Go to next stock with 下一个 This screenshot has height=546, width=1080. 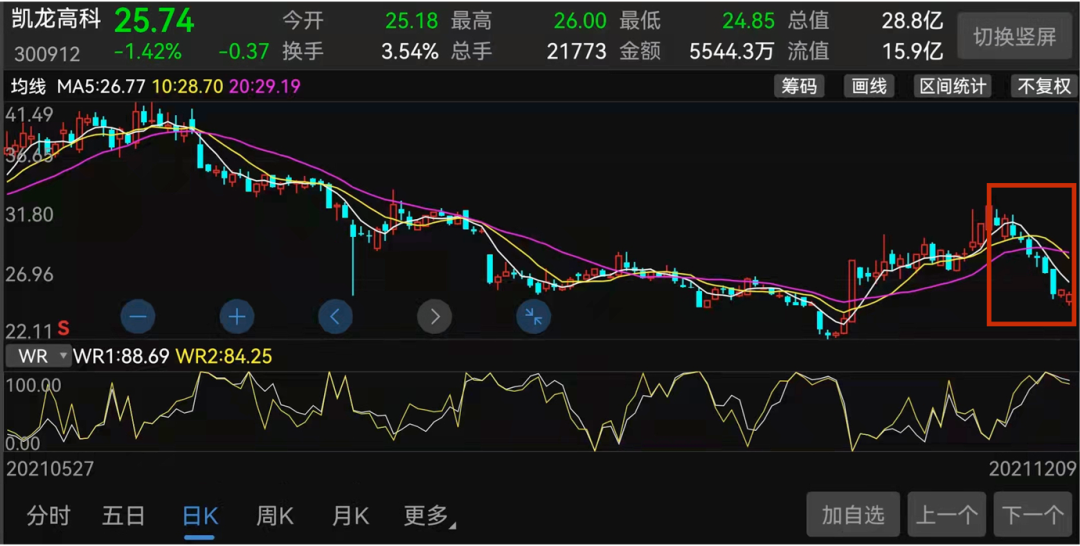pos(1032,514)
